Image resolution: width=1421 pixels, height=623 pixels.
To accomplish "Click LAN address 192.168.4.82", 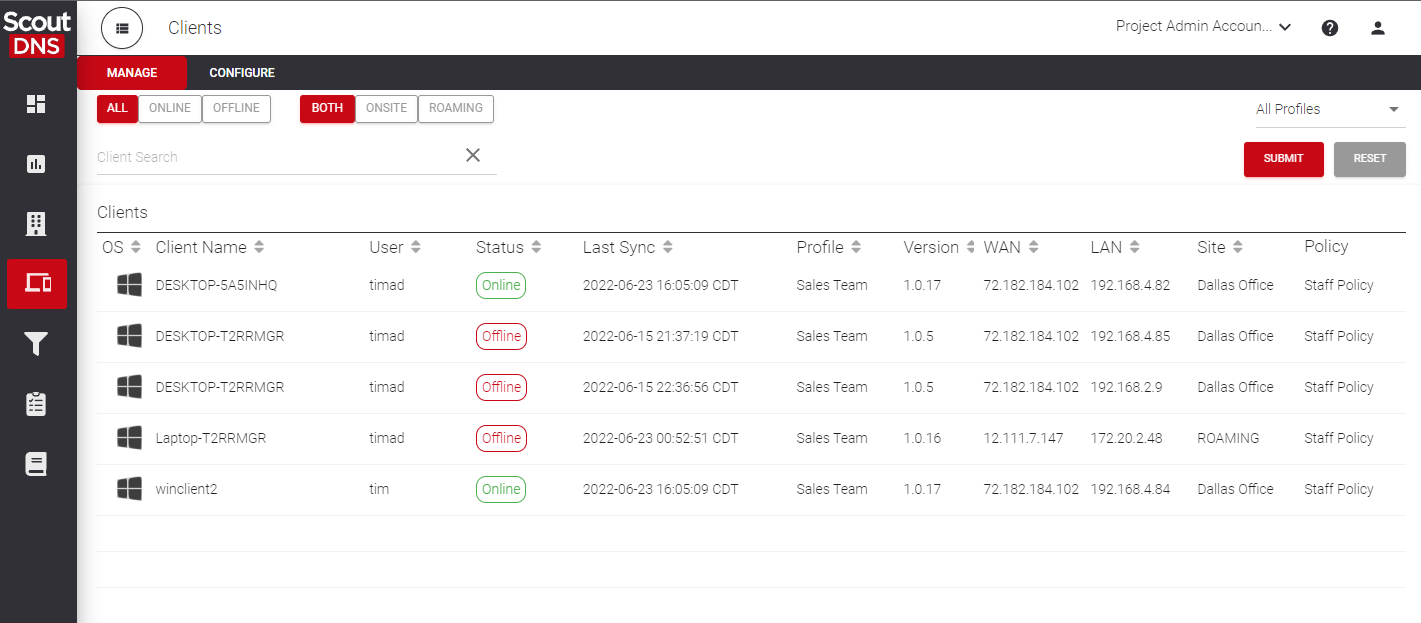I will pos(1130,285).
